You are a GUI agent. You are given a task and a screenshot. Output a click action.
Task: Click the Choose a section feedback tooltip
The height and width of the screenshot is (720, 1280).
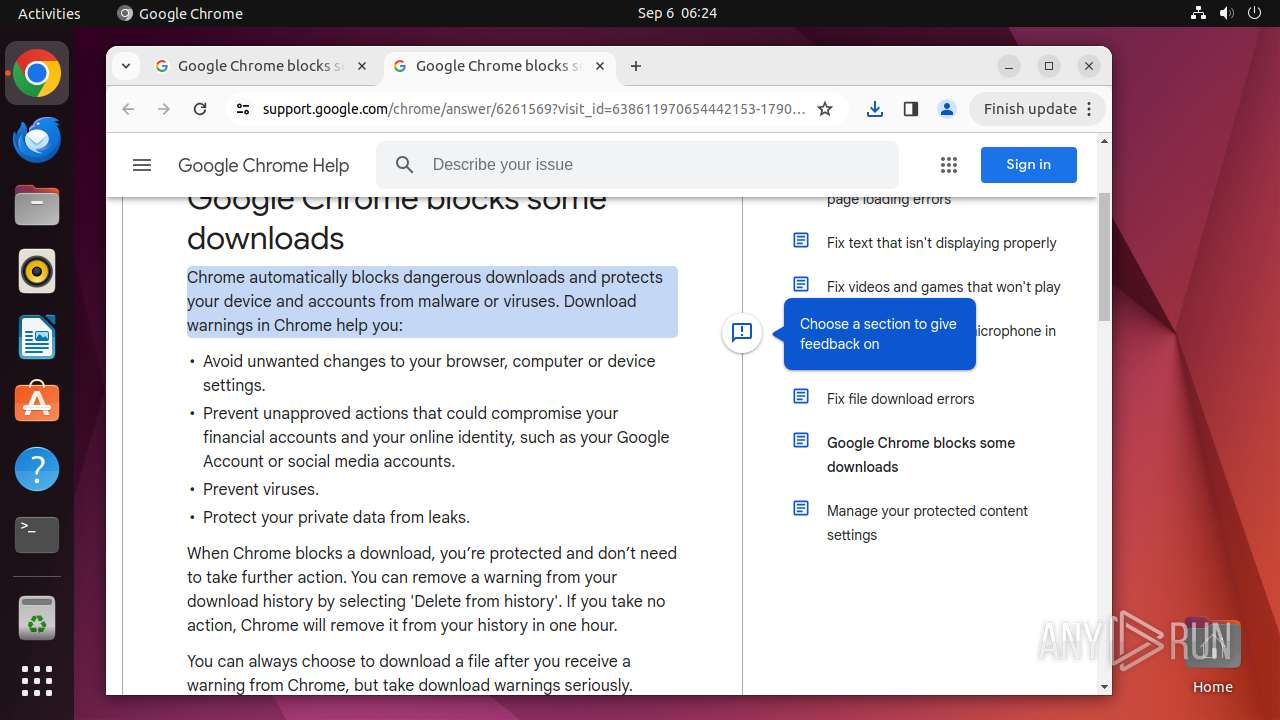(879, 334)
